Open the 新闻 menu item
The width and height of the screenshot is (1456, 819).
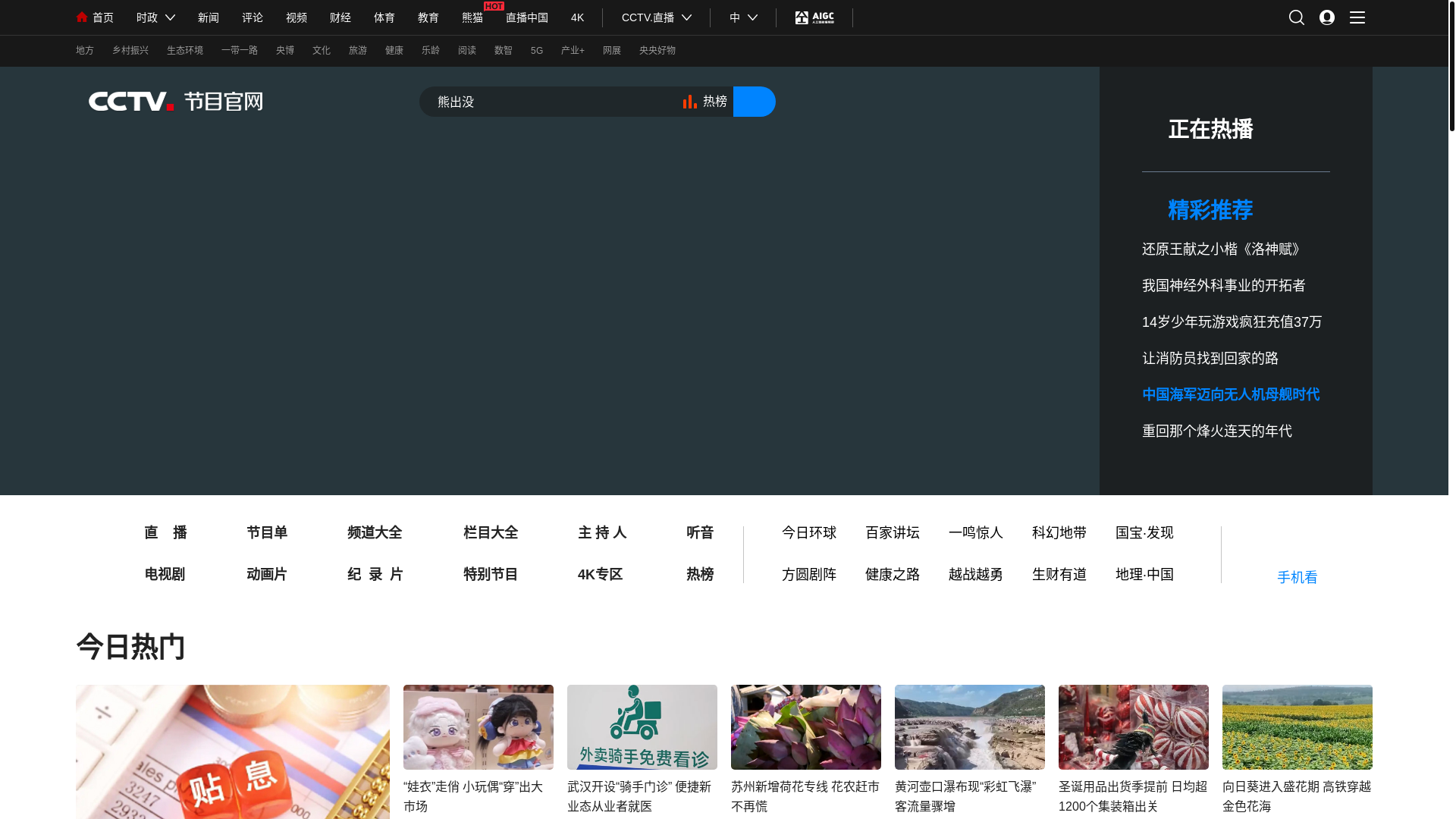pos(209,17)
